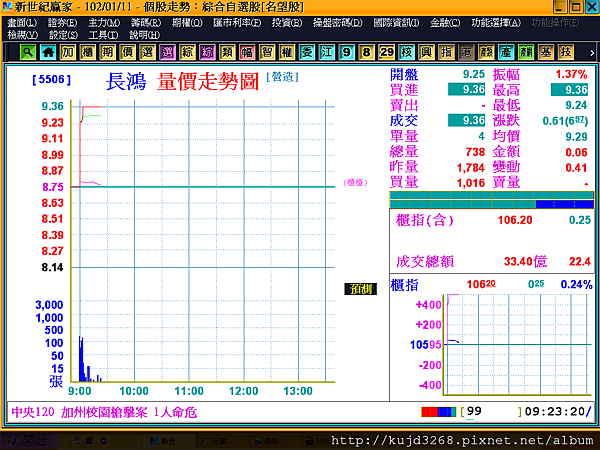Open the 證券(E) menu

point(62,23)
